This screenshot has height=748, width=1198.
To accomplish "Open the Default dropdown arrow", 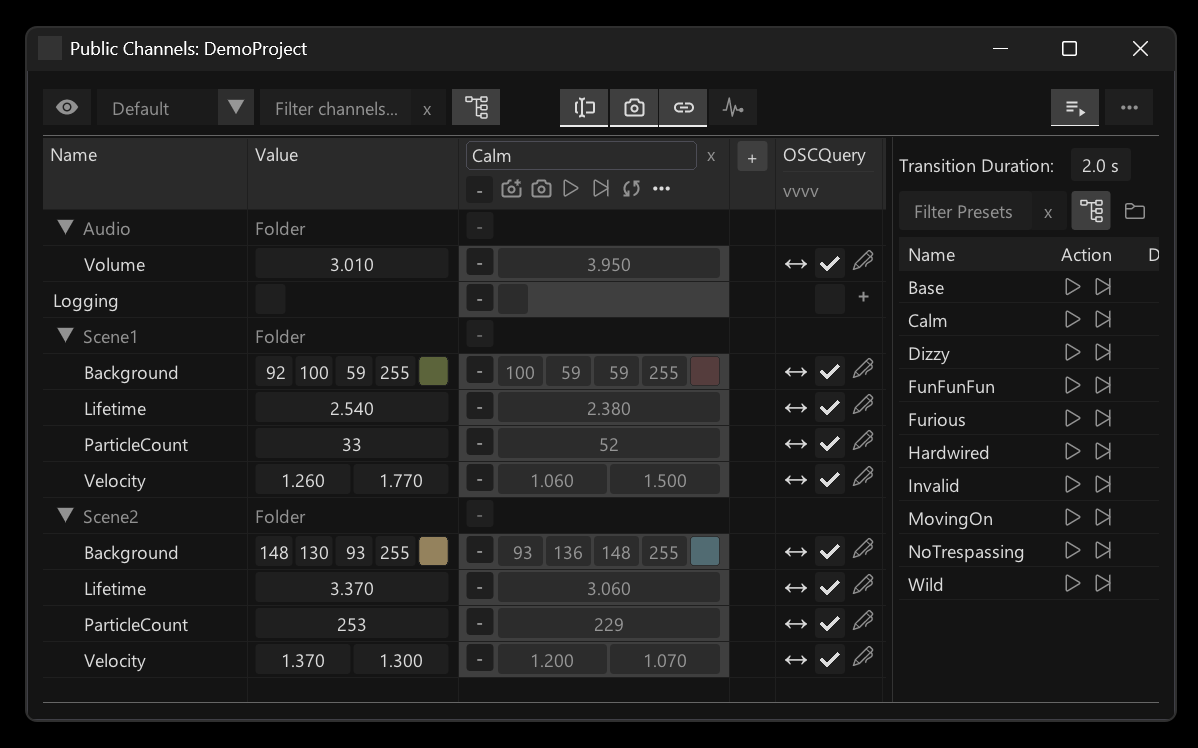I will [x=236, y=108].
